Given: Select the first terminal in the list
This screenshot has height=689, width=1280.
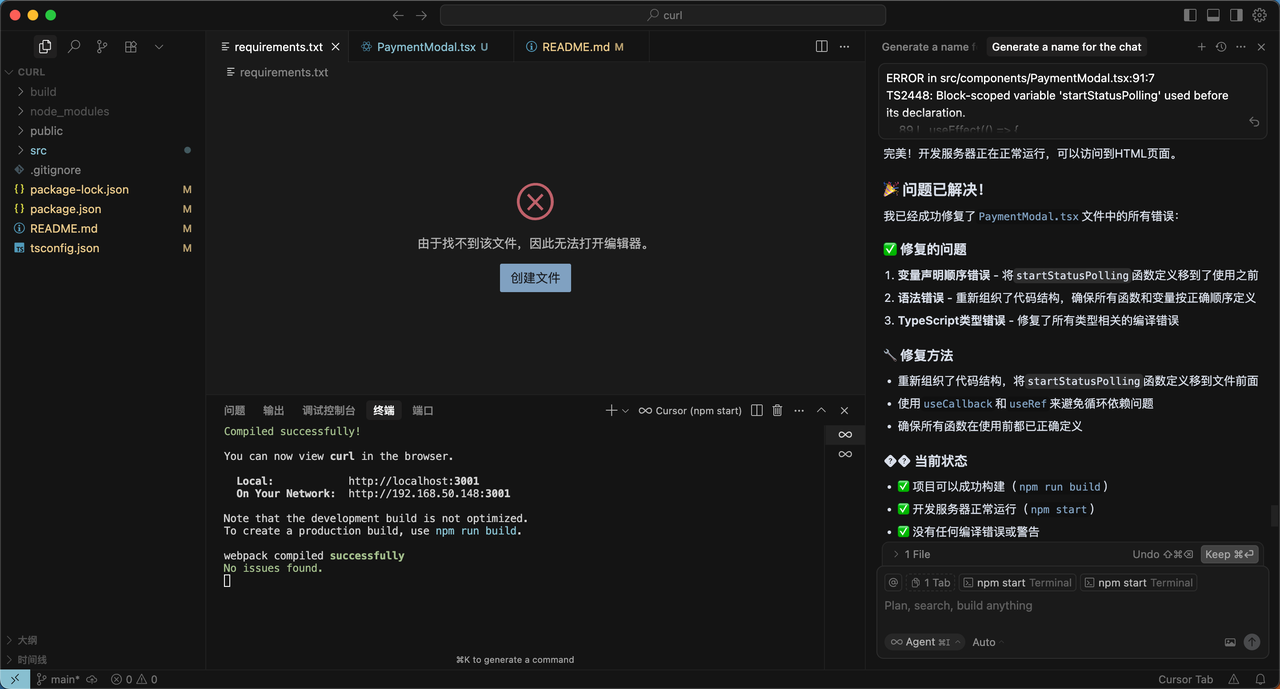Looking at the screenshot, I should [x=845, y=434].
